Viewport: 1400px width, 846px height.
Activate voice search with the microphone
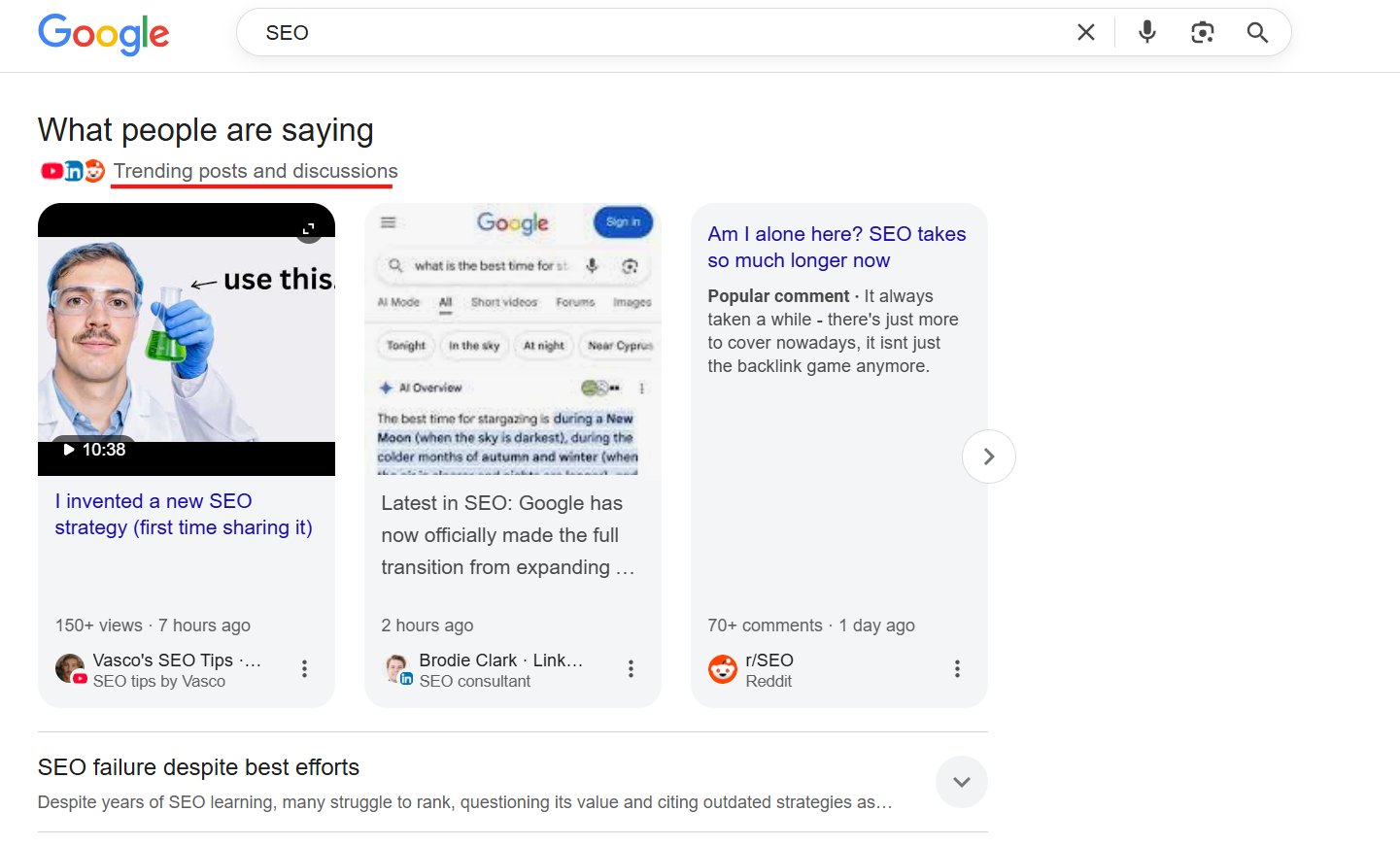pos(1146,32)
